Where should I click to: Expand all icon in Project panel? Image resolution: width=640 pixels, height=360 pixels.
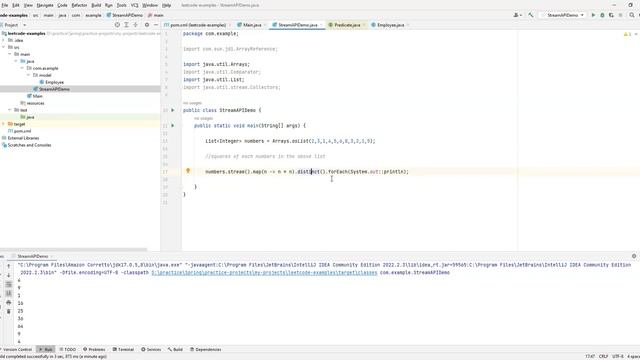(126, 25)
